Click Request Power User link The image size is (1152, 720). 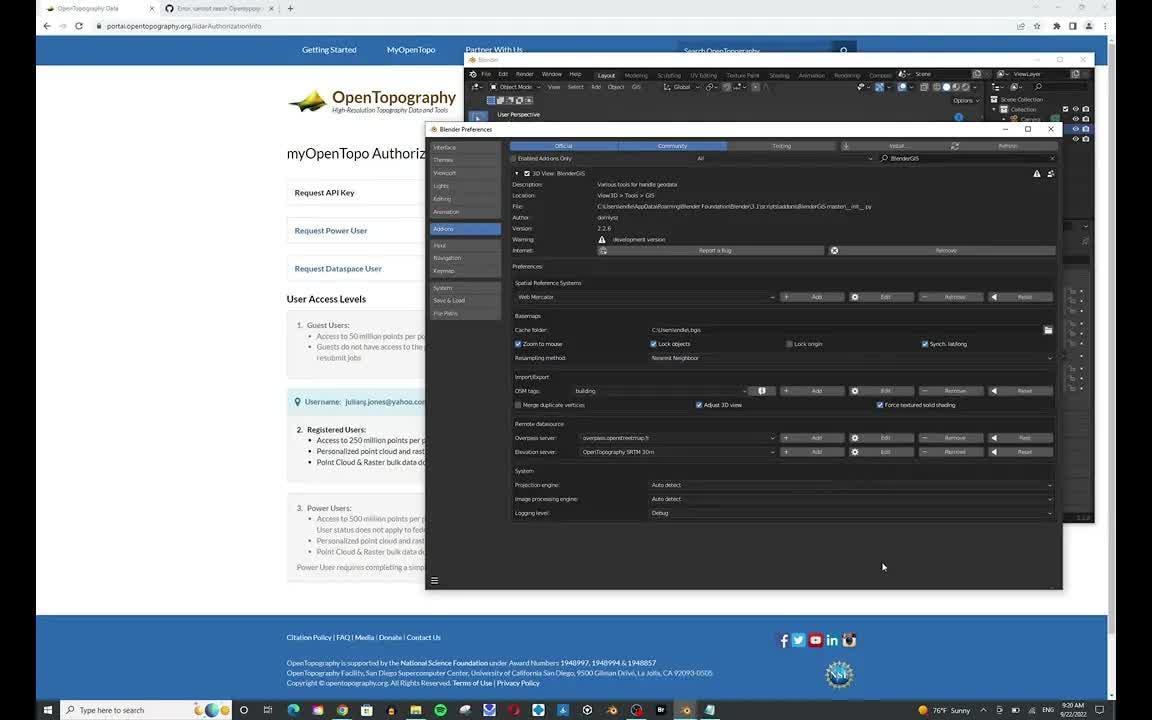click(x=331, y=231)
